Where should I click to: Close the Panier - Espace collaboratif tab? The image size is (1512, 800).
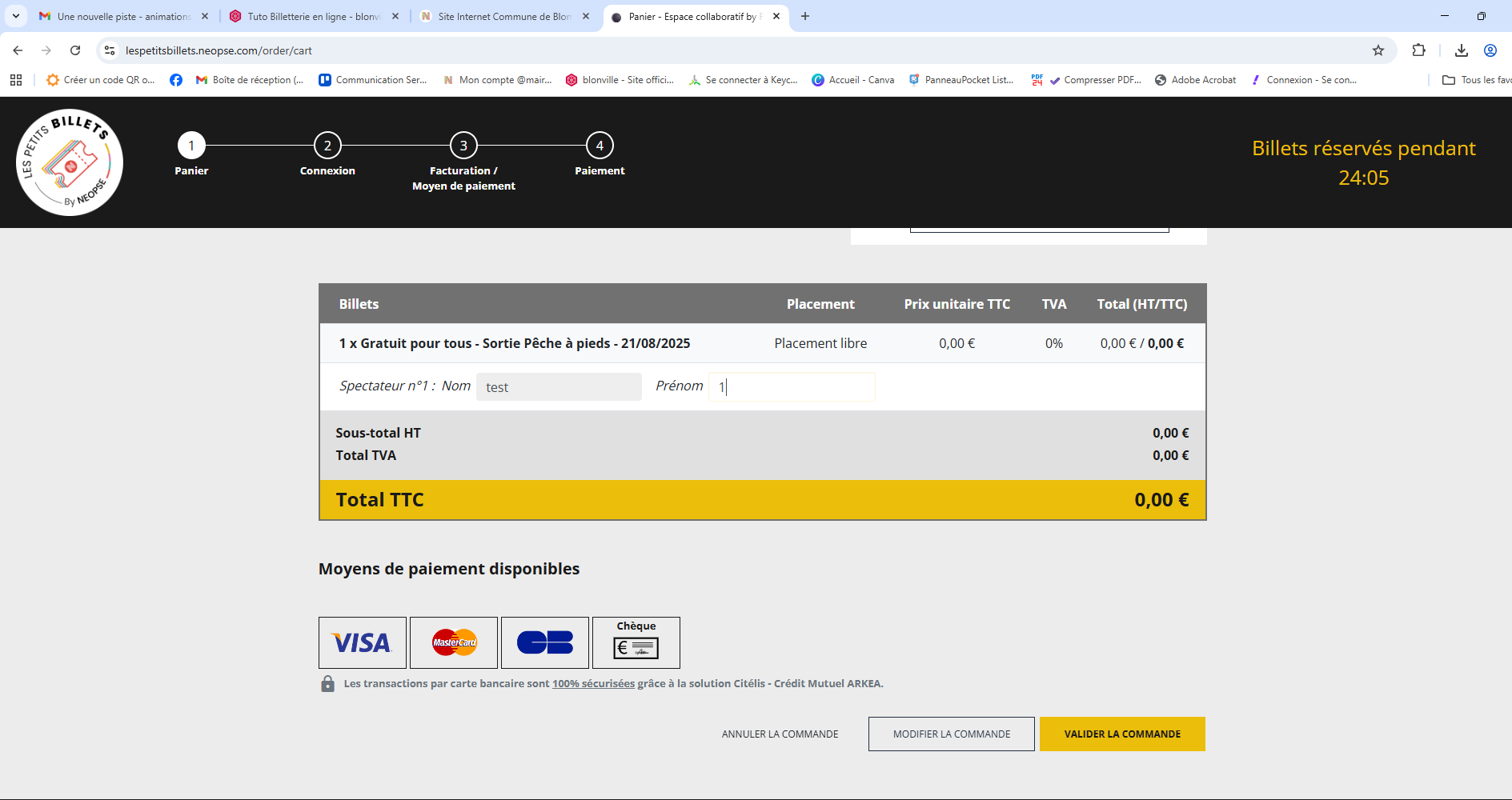coord(776,16)
